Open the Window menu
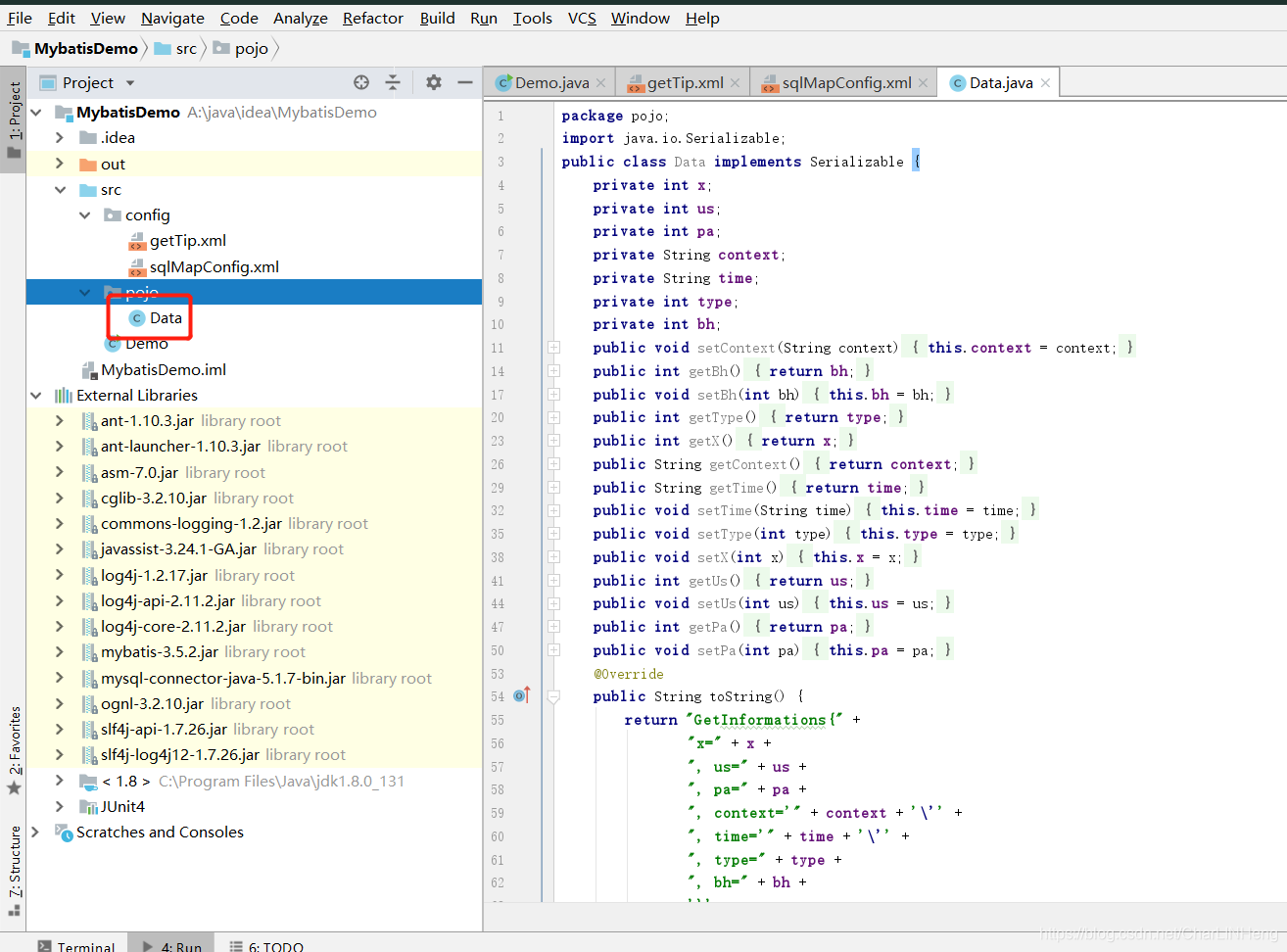The image size is (1287, 952). click(x=641, y=18)
